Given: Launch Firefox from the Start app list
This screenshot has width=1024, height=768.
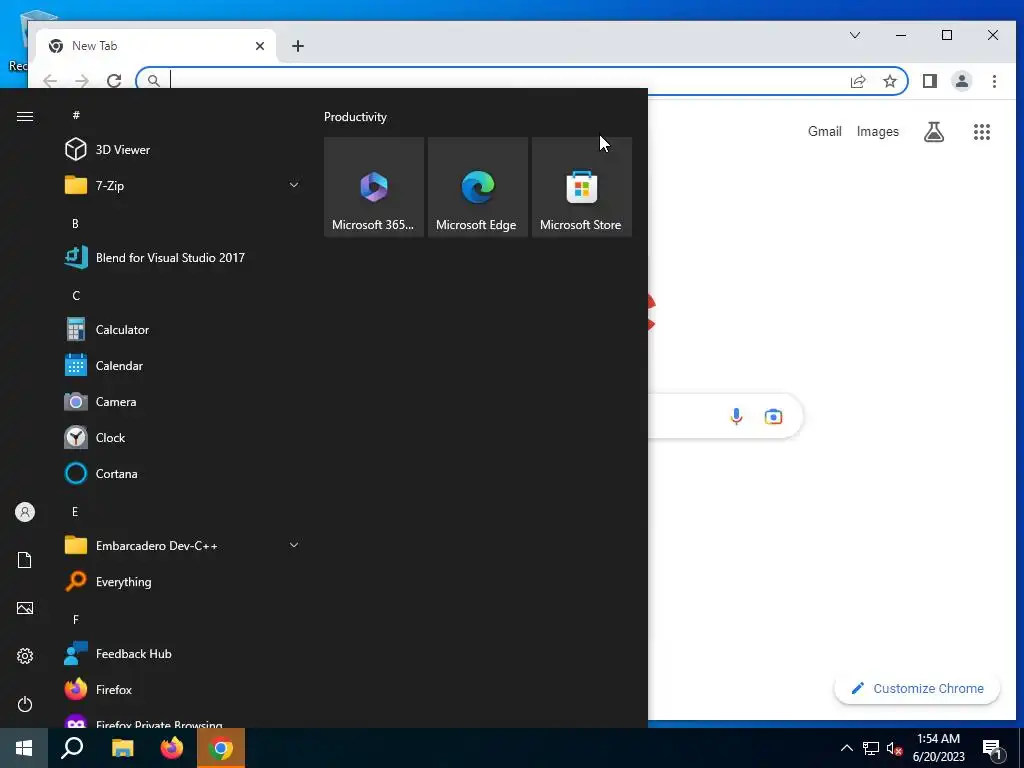Looking at the screenshot, I should click(183, 690).
